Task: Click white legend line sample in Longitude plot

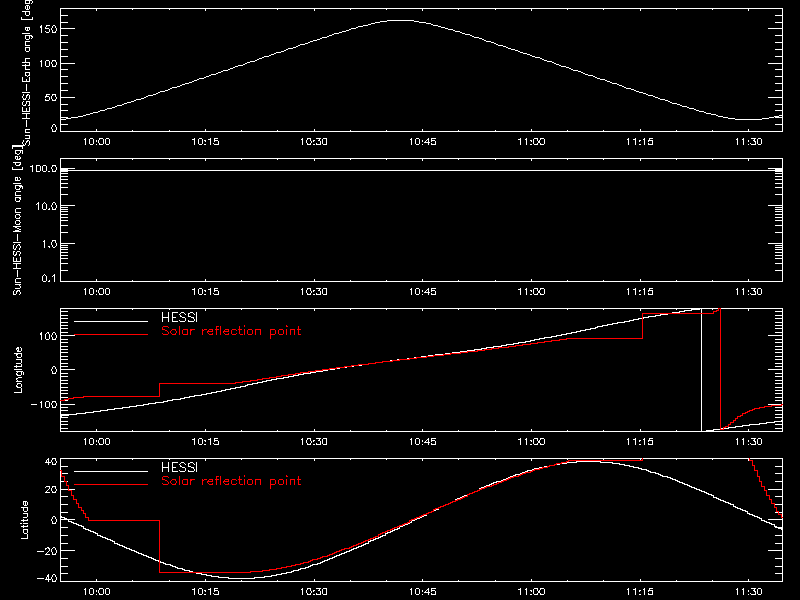Action: (111, 321)
